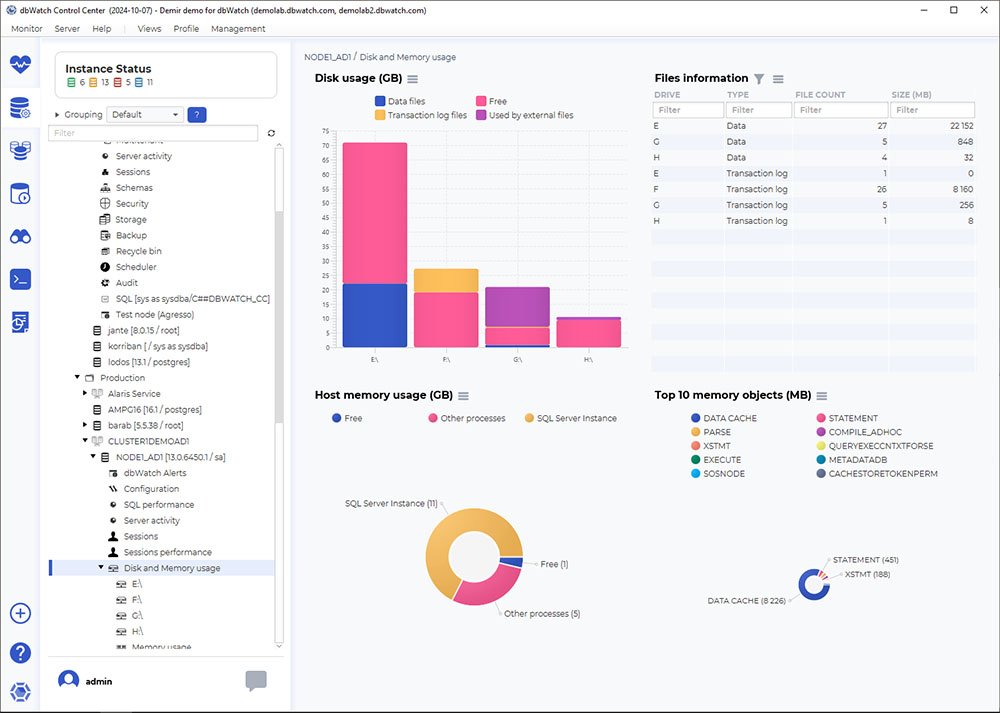Open the chat message bubble near admin

(256, 680)
